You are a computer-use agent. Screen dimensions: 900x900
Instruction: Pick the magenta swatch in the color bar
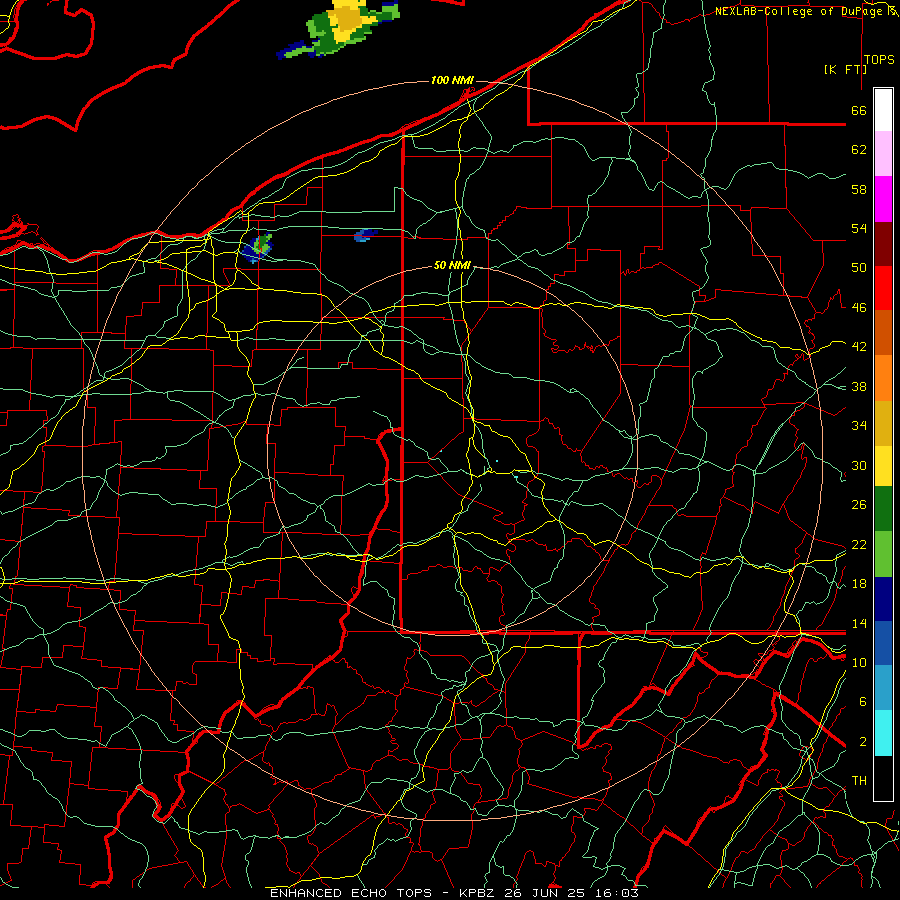[x=883, y=199]
